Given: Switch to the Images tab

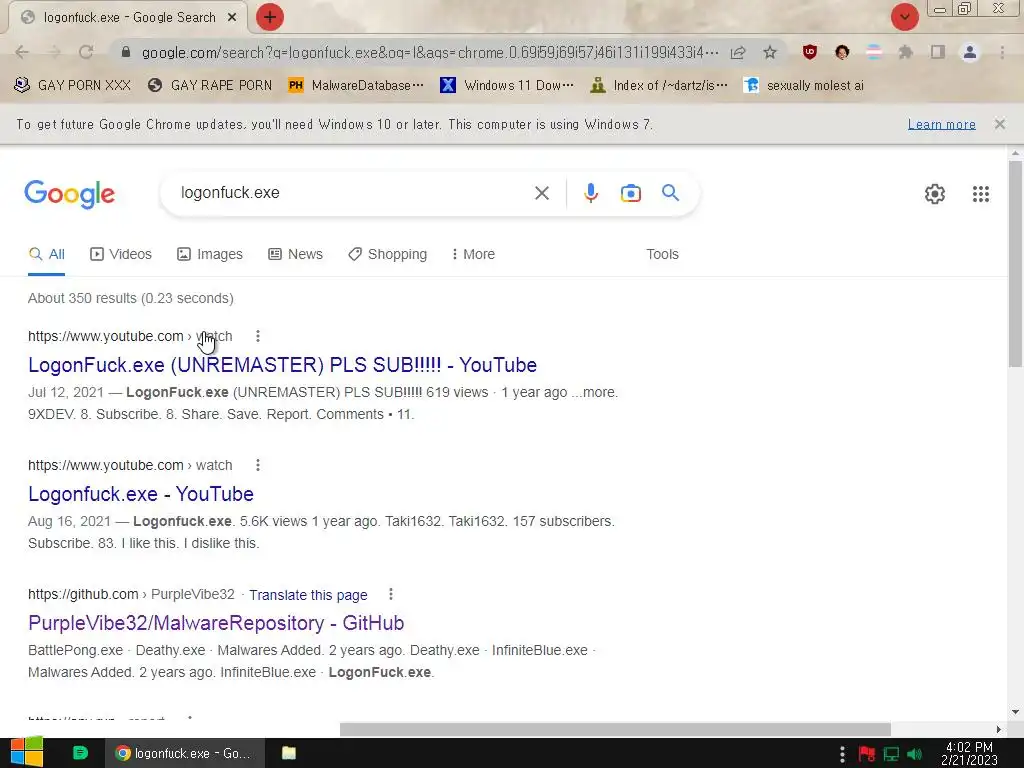Looking at the screenshot, I should coord(210,254).
